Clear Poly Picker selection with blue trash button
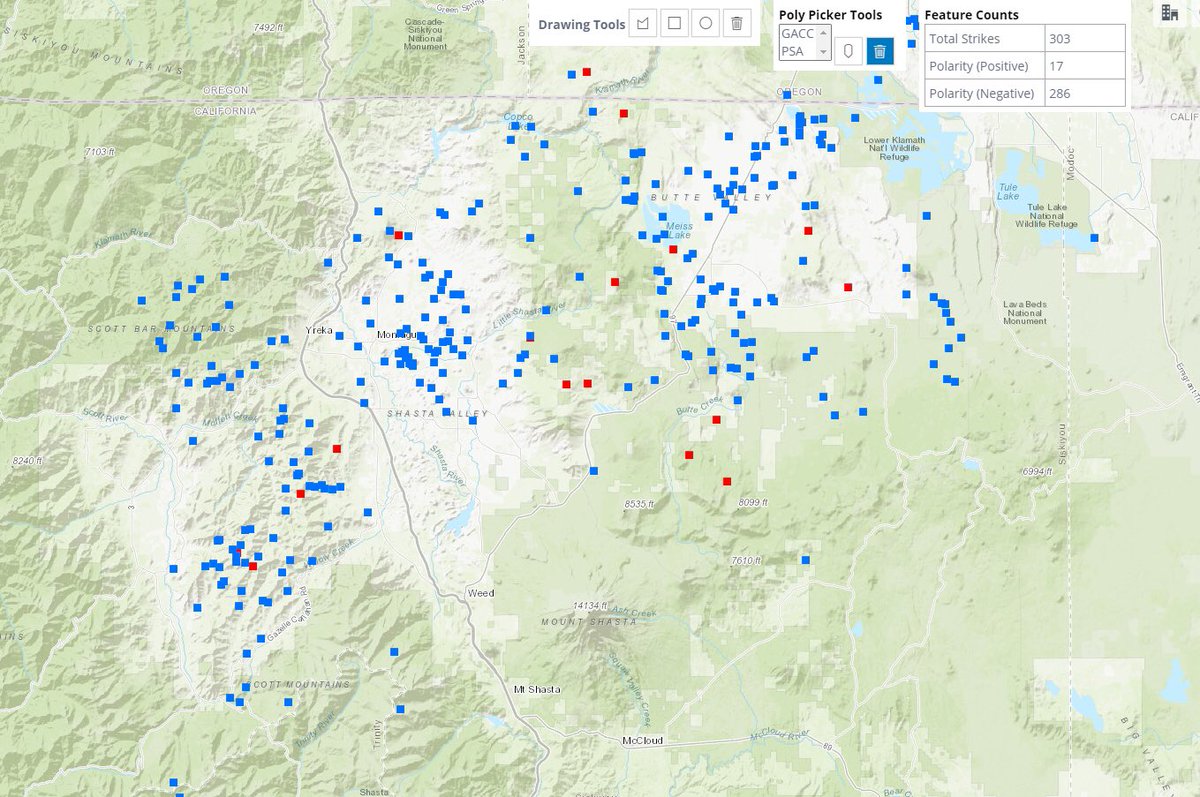This screenshot has width=1200, height=797. click(880, 51)
